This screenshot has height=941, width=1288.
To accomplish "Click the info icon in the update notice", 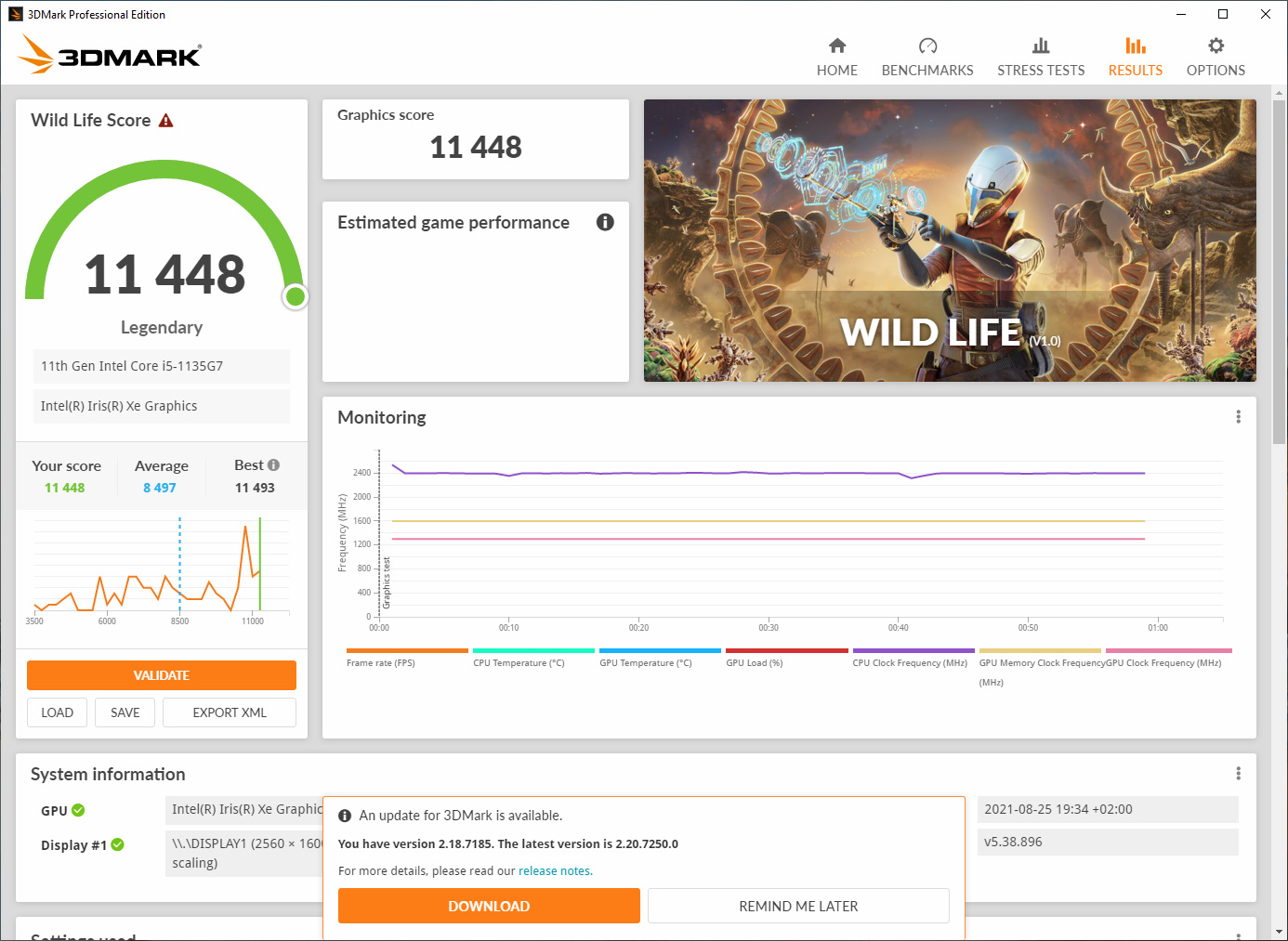I will click(x=345, y=816).
